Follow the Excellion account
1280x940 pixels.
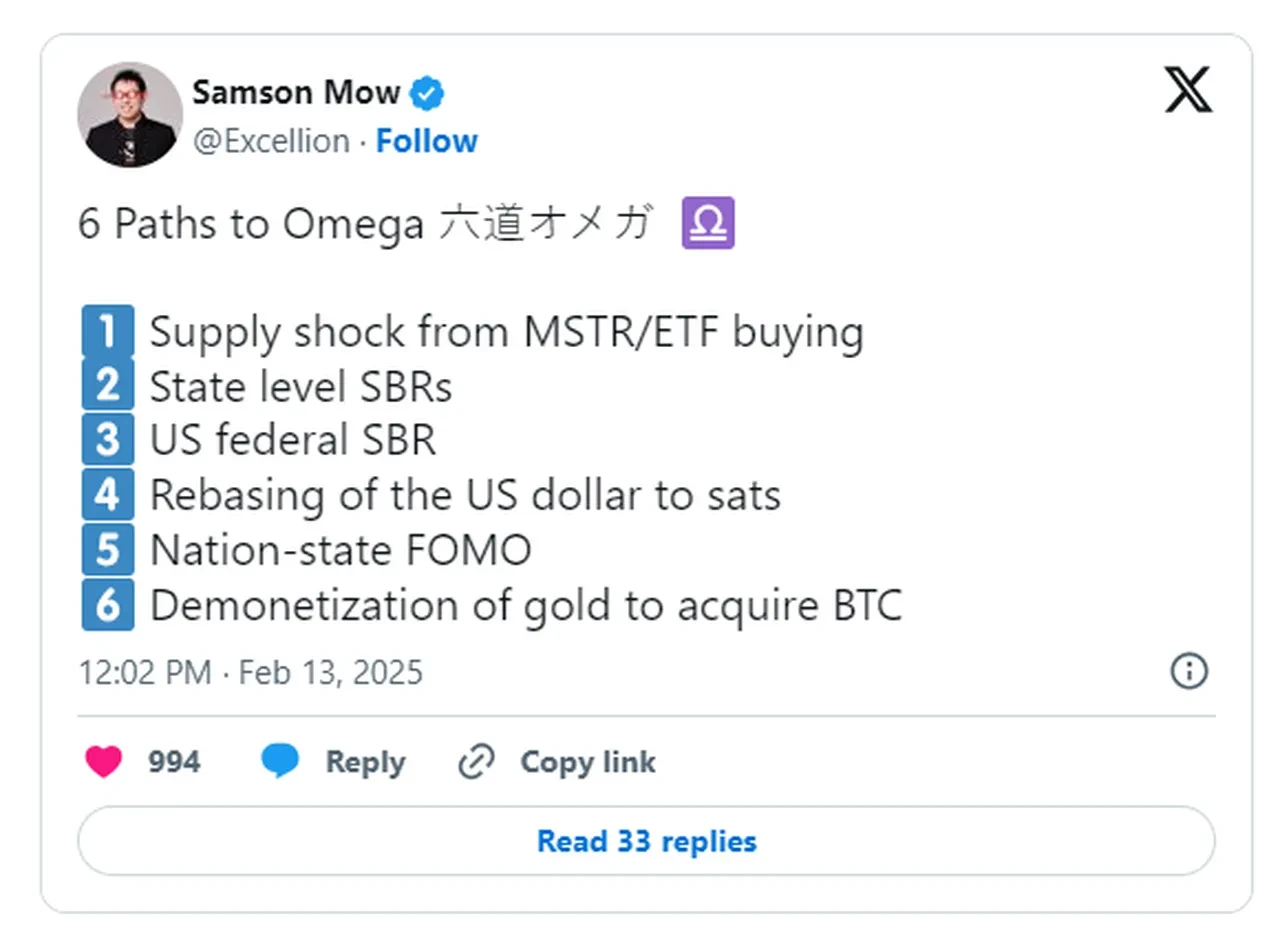tap(427, 141)
